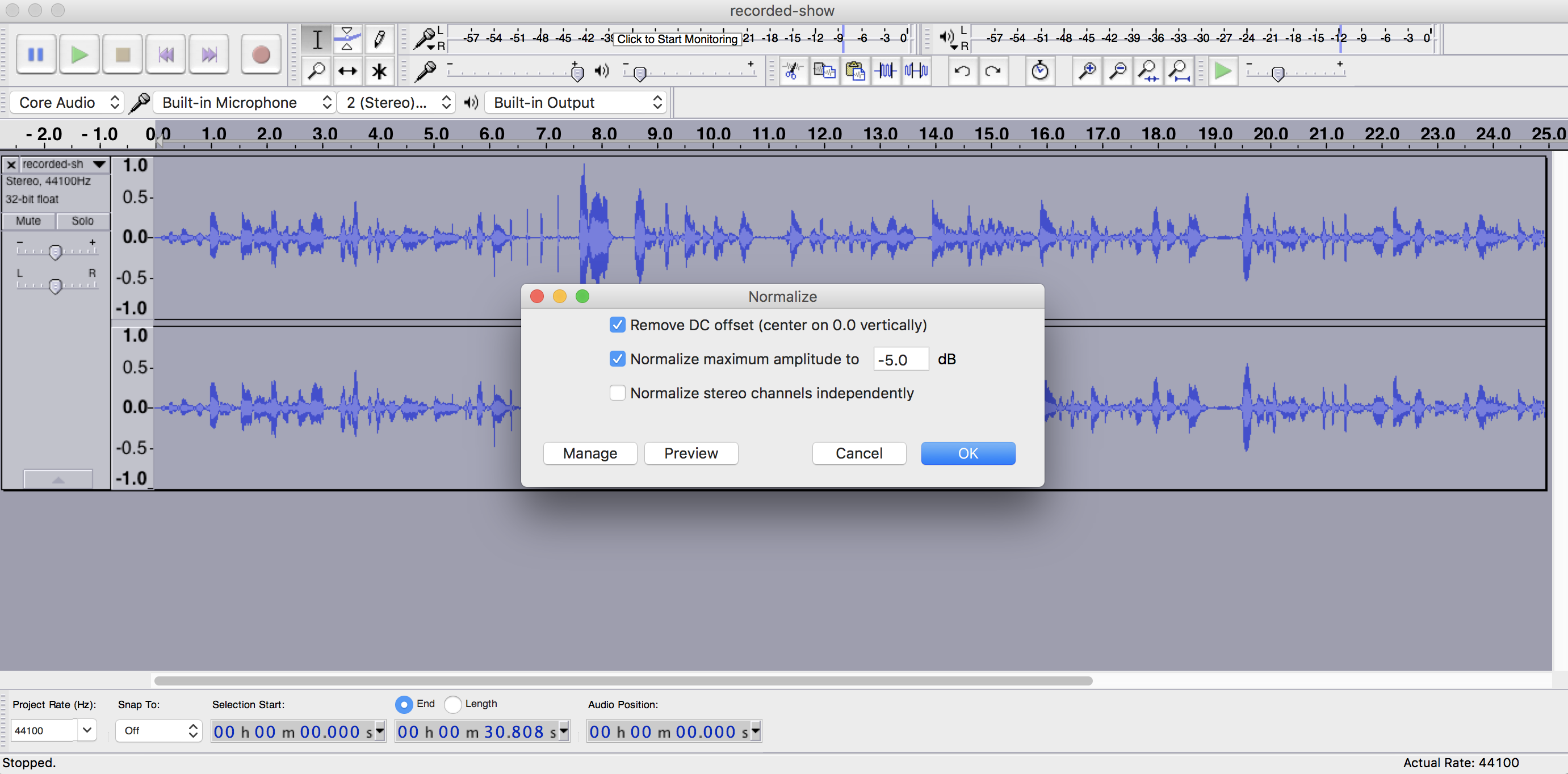
Task: Solo the recorded-show track
Action: [x=83, y=220]
